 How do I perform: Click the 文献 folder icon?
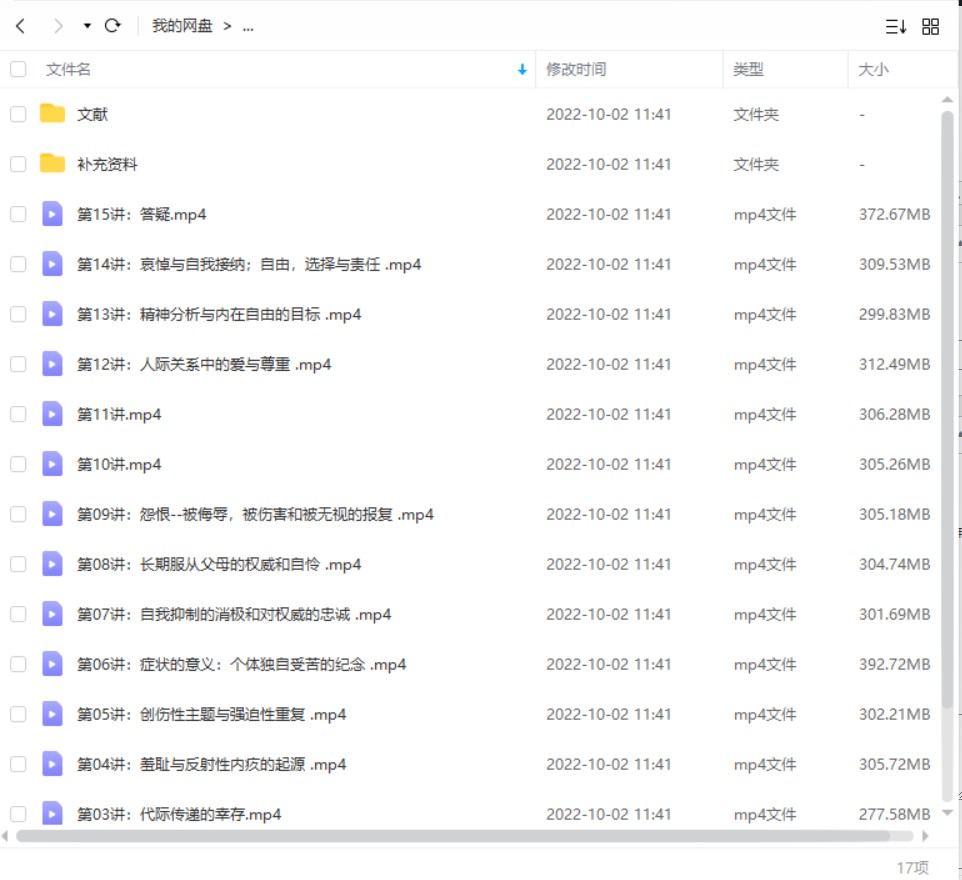[x=52, y=114]
